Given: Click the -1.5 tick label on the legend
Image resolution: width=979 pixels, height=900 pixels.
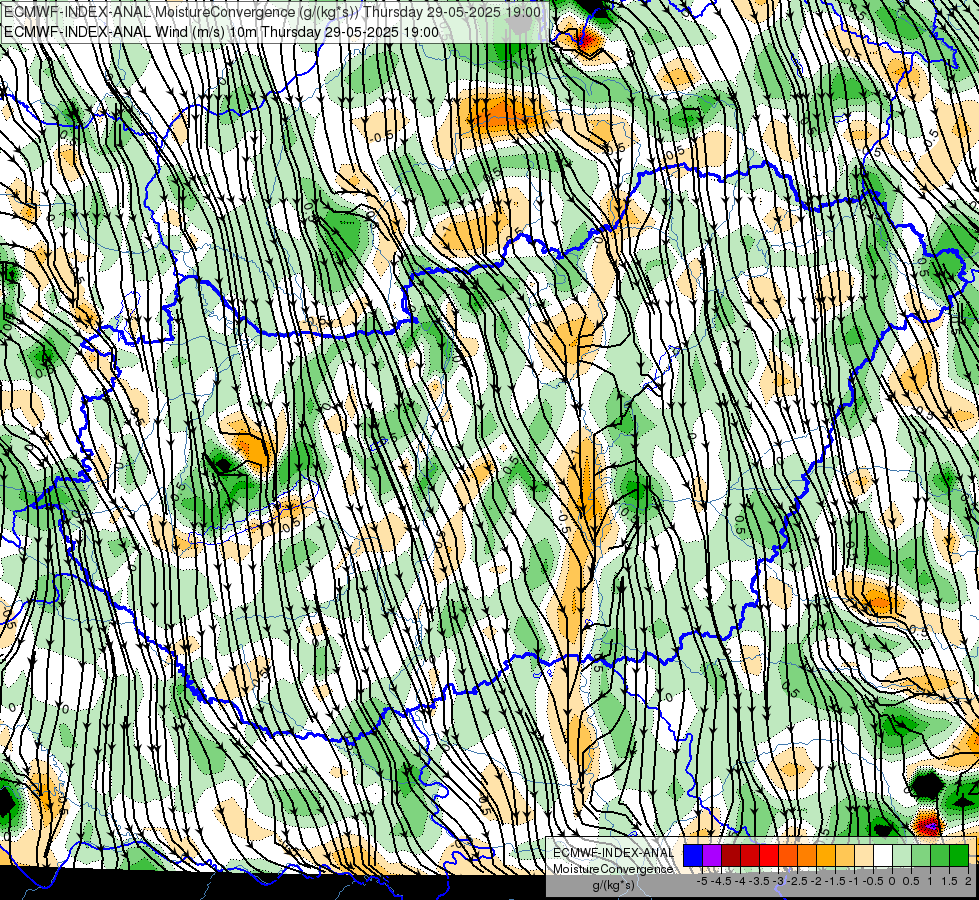Looking at the screenshot, I should click(835, 881).
